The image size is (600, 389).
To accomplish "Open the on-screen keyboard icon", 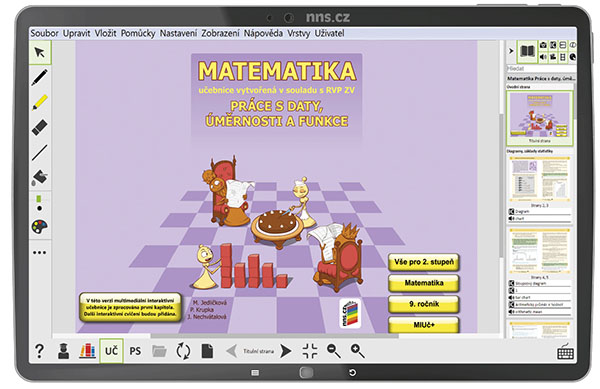I will click(565, 352).
